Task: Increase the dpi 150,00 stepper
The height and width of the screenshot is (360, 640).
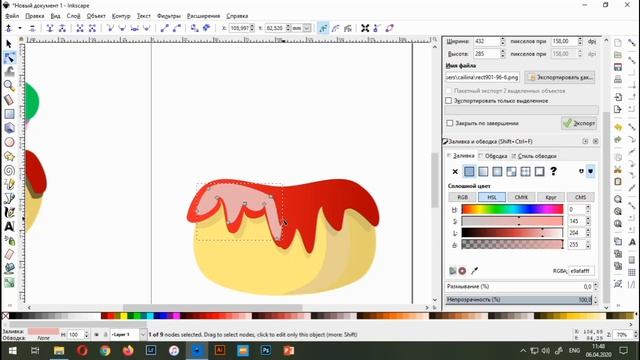Action: pyautogui.click(x=580, y=39)
